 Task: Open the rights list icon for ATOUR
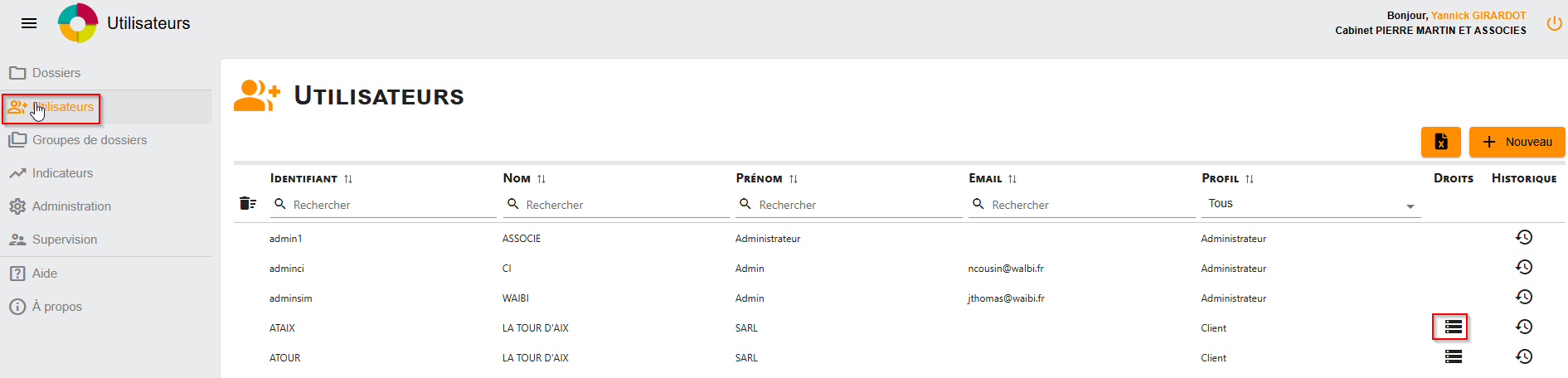coord(1453,356)
